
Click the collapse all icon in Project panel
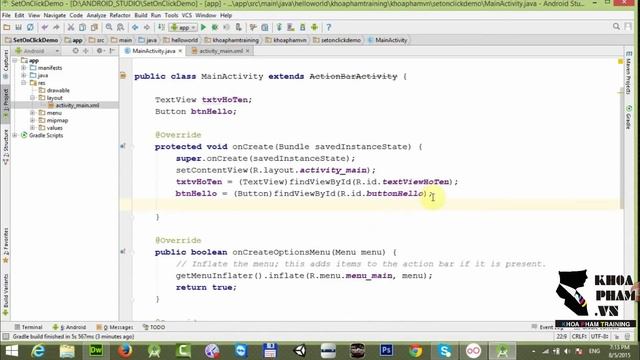(86, 51)
